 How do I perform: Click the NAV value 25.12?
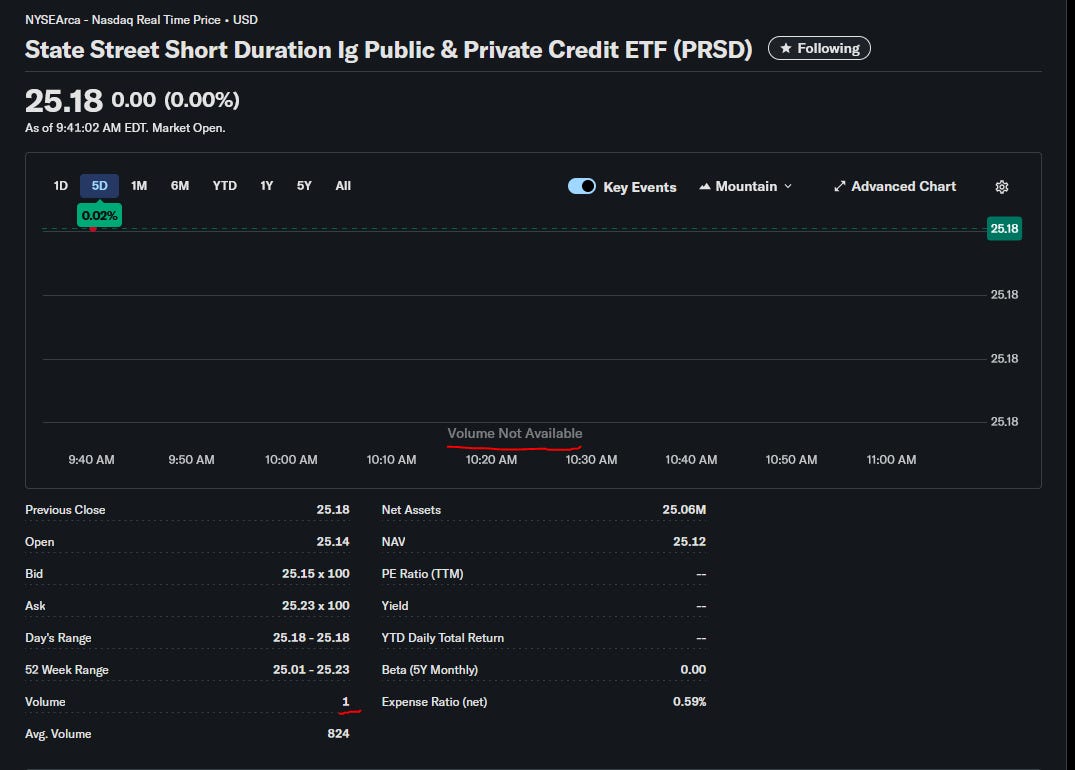689,542
